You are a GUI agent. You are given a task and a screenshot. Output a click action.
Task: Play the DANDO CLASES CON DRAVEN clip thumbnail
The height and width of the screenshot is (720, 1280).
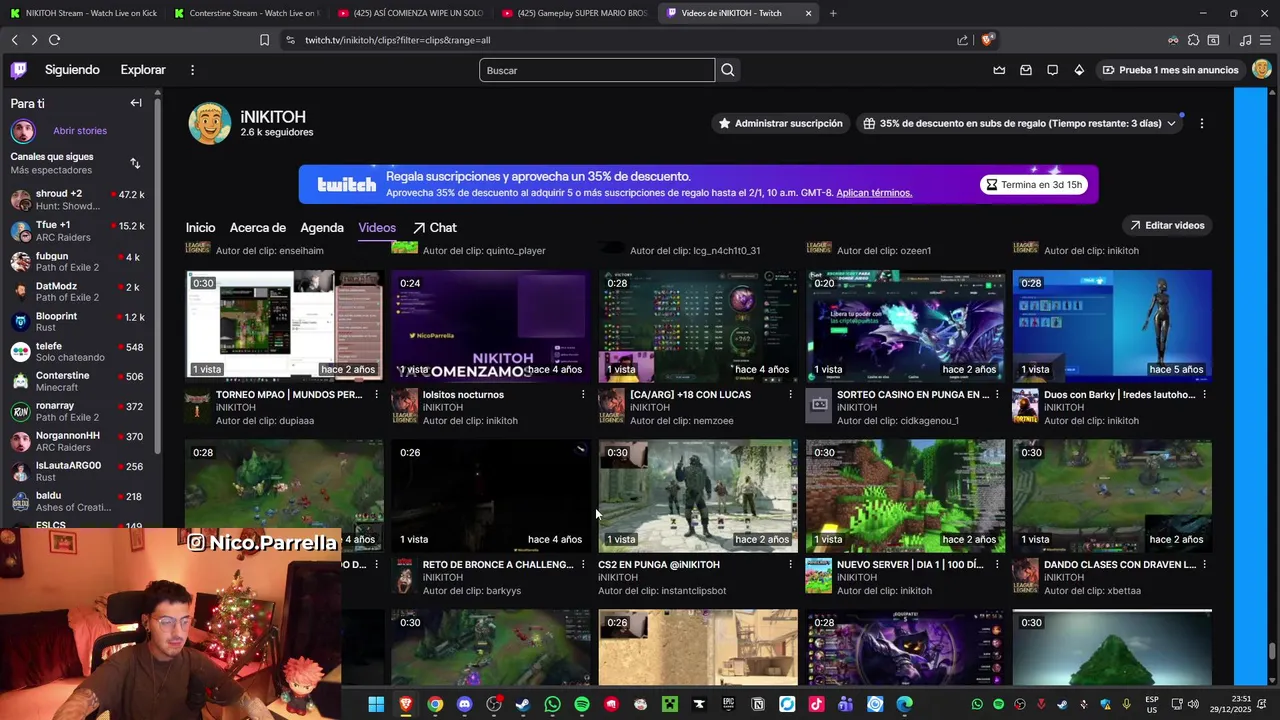click(1112, 495)
